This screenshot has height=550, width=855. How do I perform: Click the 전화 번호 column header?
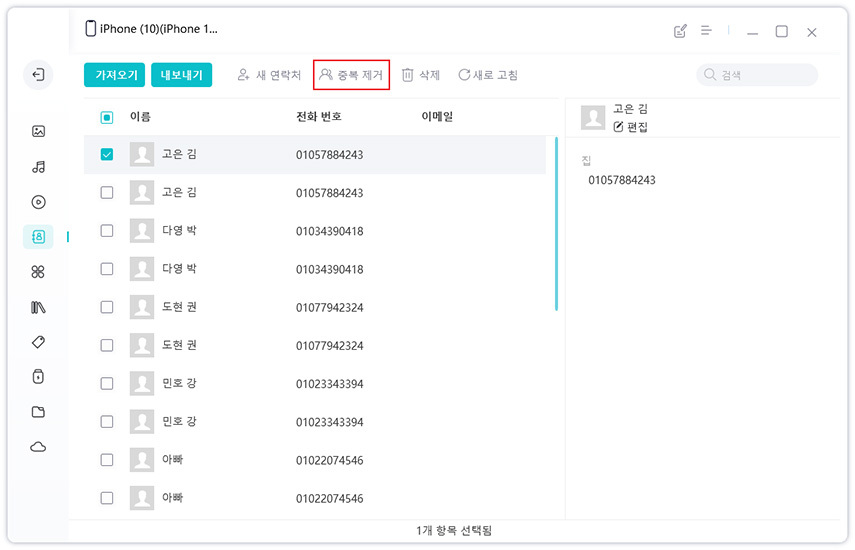pos(318,117)
